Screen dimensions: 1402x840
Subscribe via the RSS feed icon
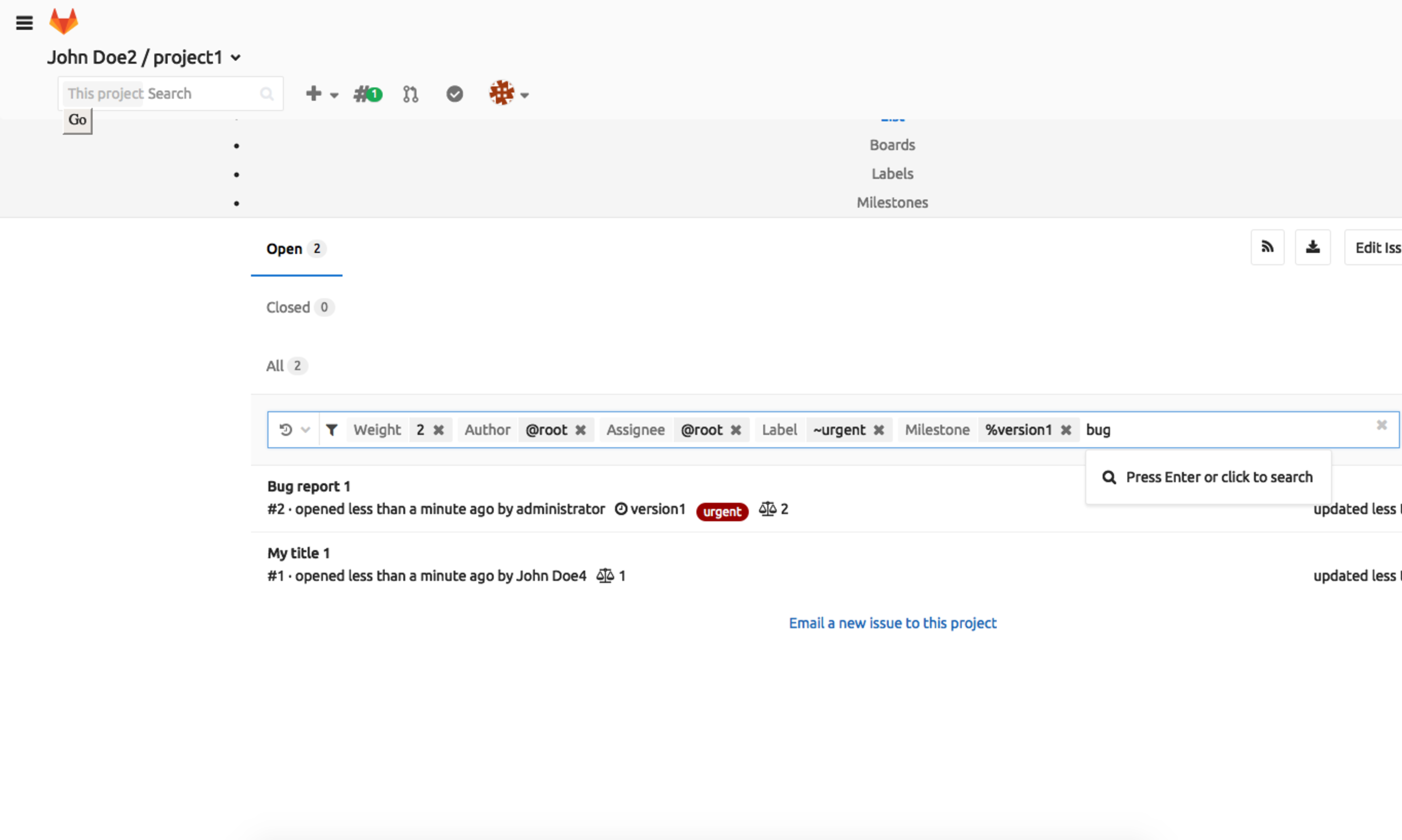[x=1267, y=247]
